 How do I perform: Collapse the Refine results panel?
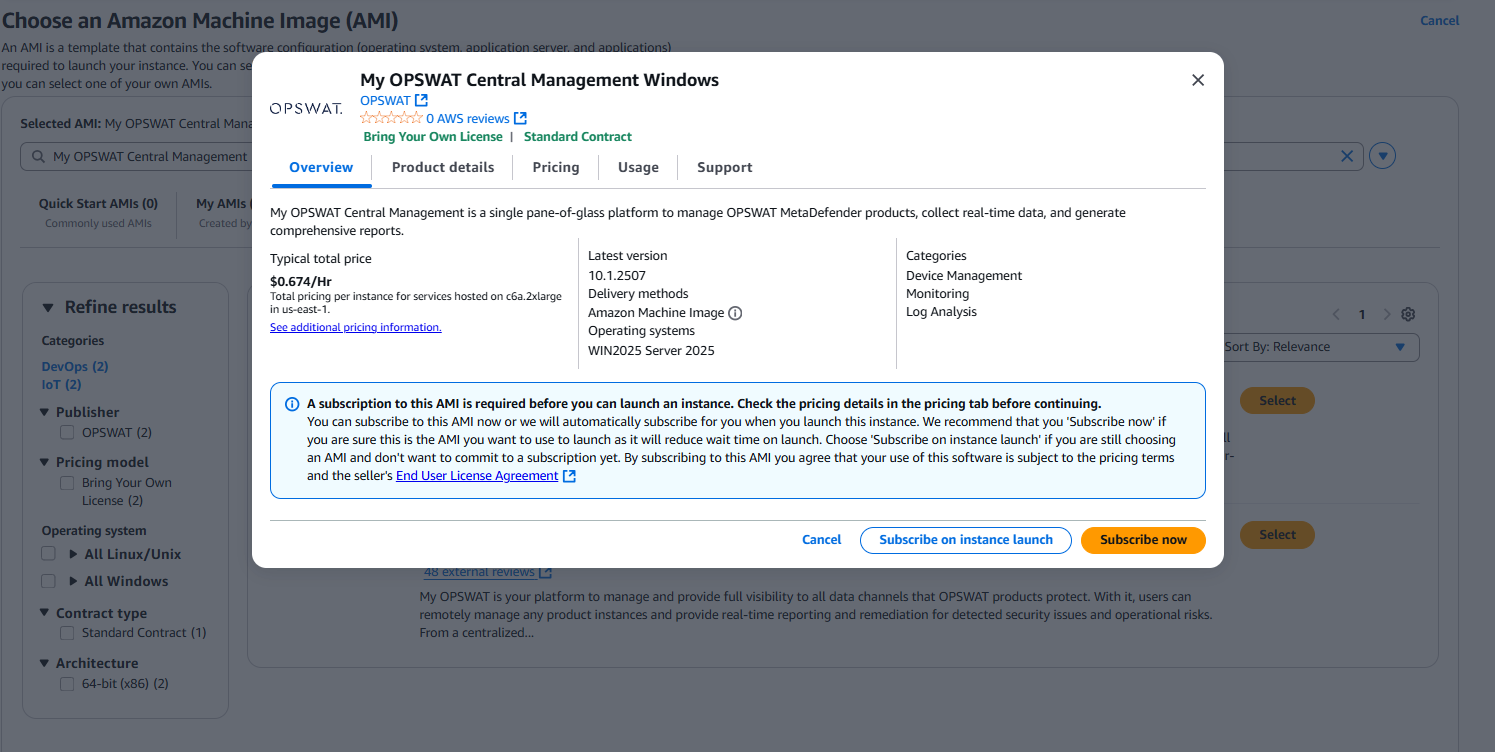[x=47, y=308]
